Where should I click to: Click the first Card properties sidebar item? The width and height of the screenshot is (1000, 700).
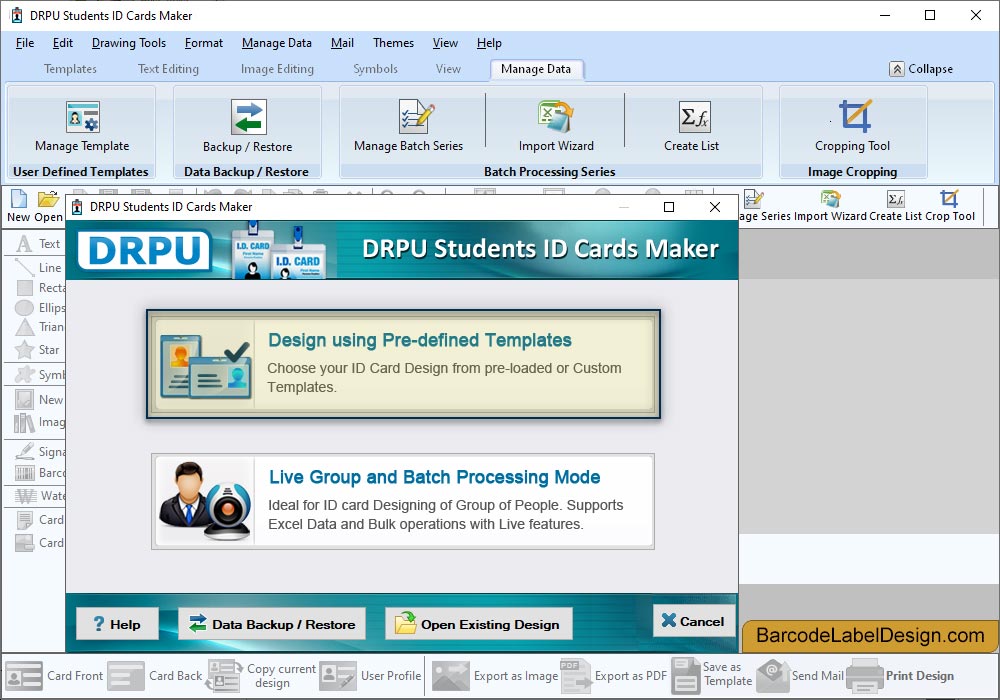40,520
